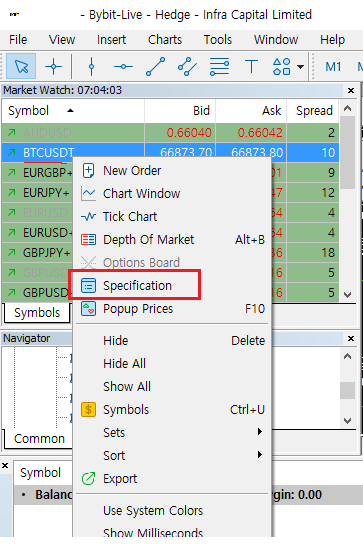Select the GBPJPY+ symbol row
The width and height of the screenshot is (363, 548).
point(37,253)
